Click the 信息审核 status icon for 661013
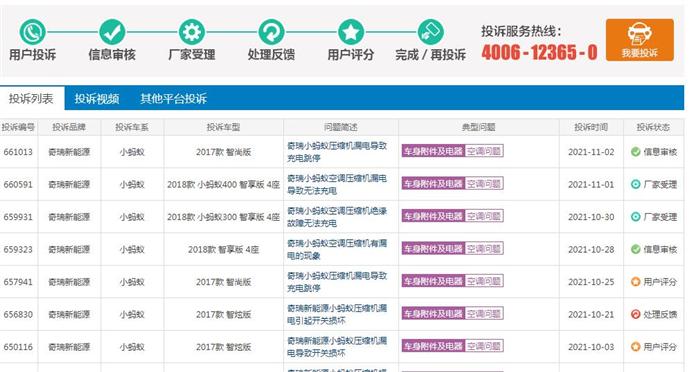The height and width of the screenshot is (372, 700). coord(636,152)
